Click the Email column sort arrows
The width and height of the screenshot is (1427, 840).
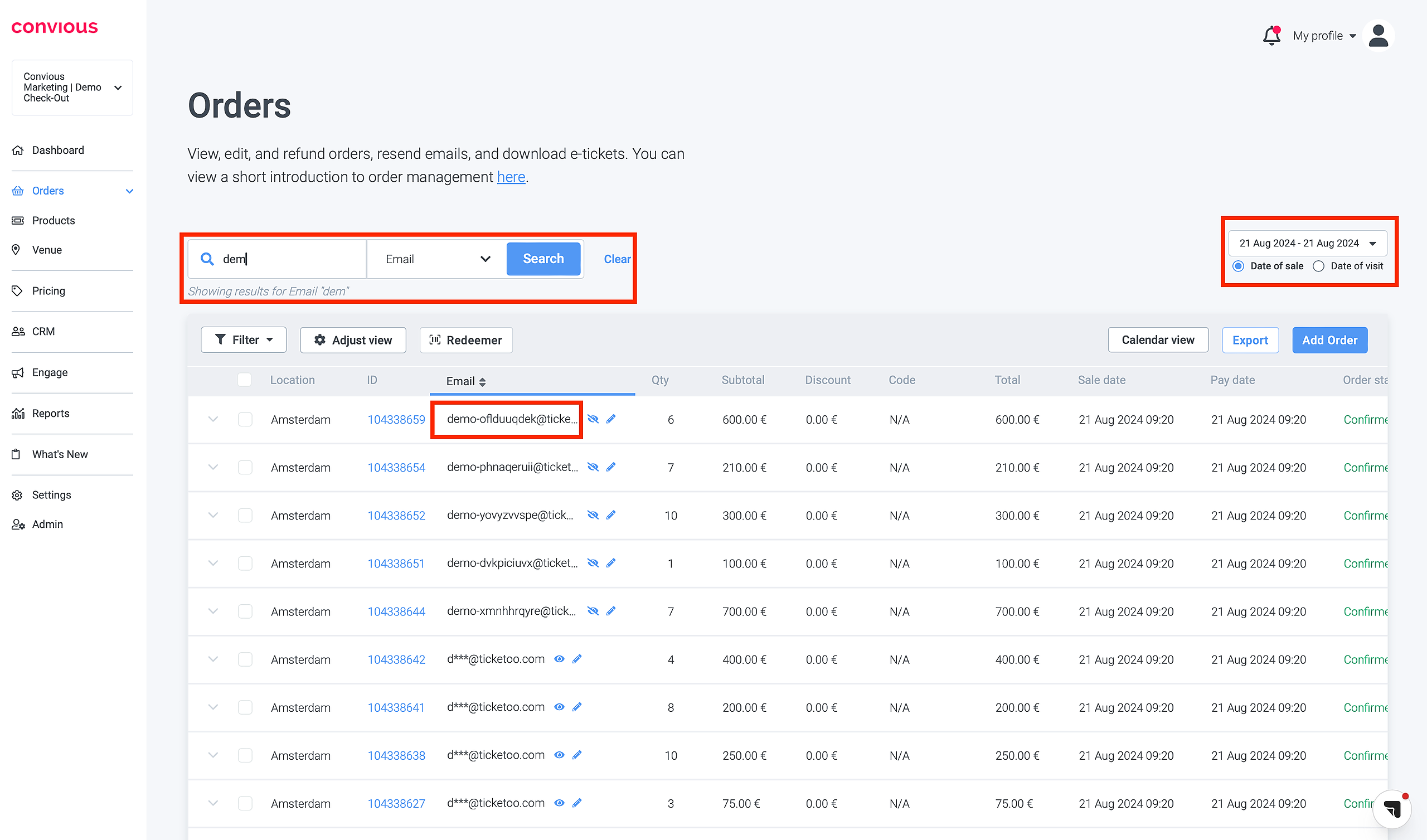[483, 382]
